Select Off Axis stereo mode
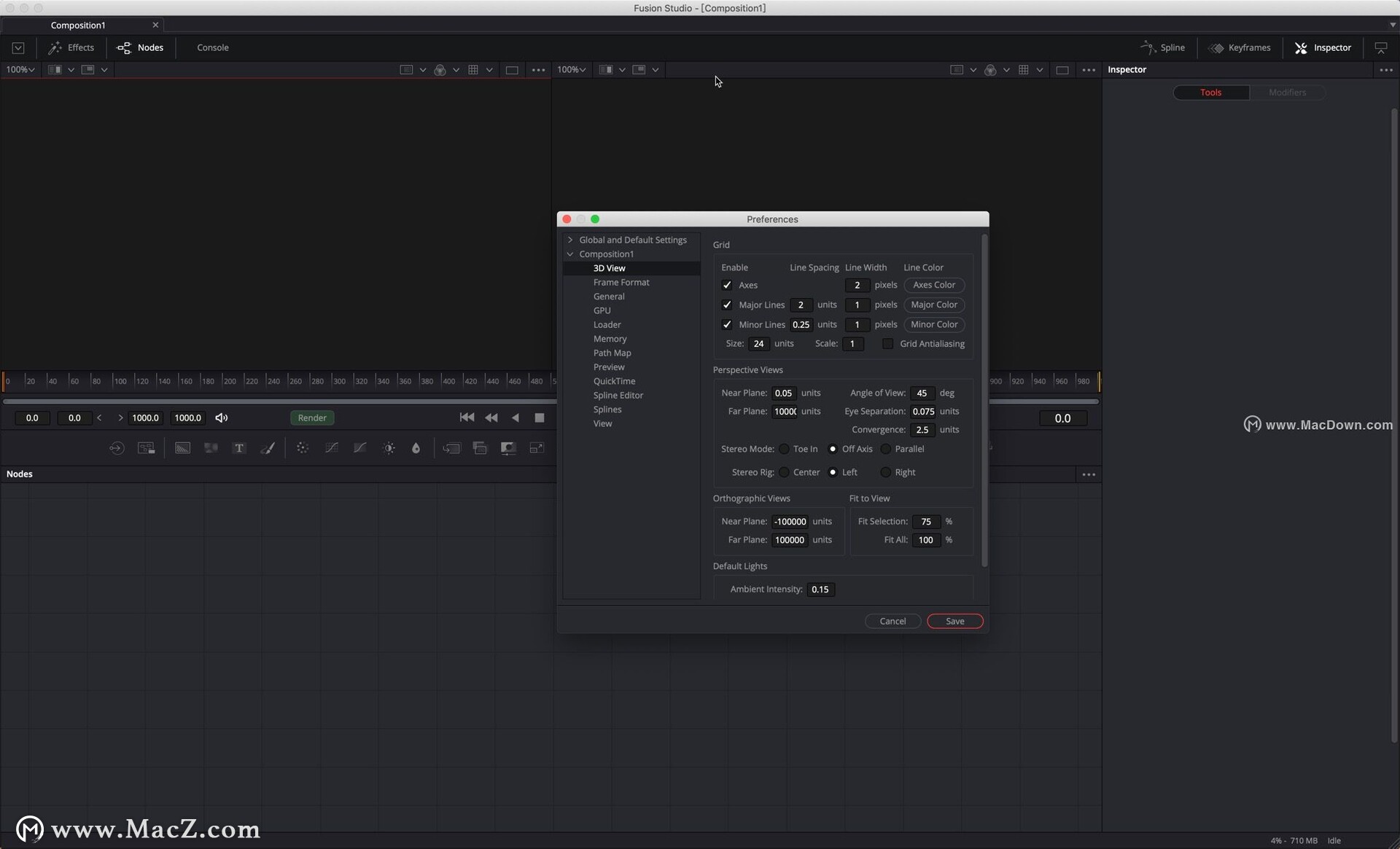The height and width of the screenshot is (849, 1400). (833, 449)
